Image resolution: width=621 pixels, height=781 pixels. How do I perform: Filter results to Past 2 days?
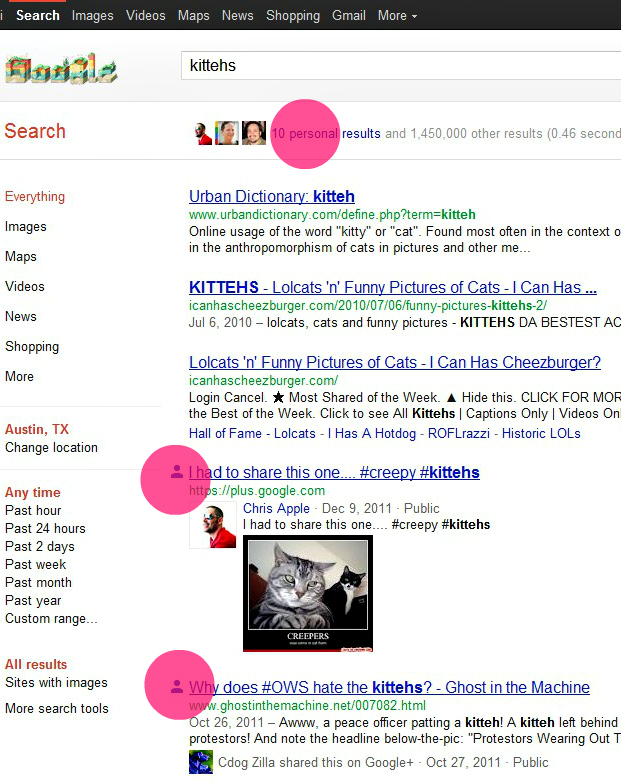40,546
